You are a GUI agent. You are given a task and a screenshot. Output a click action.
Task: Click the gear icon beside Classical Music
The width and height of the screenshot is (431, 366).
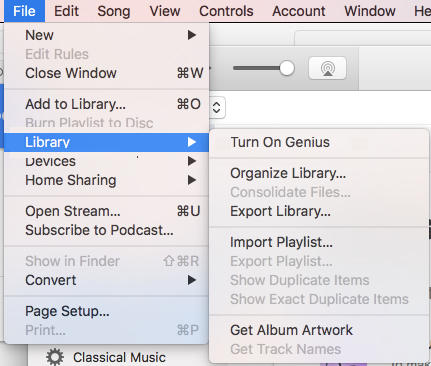click(55, 357)
